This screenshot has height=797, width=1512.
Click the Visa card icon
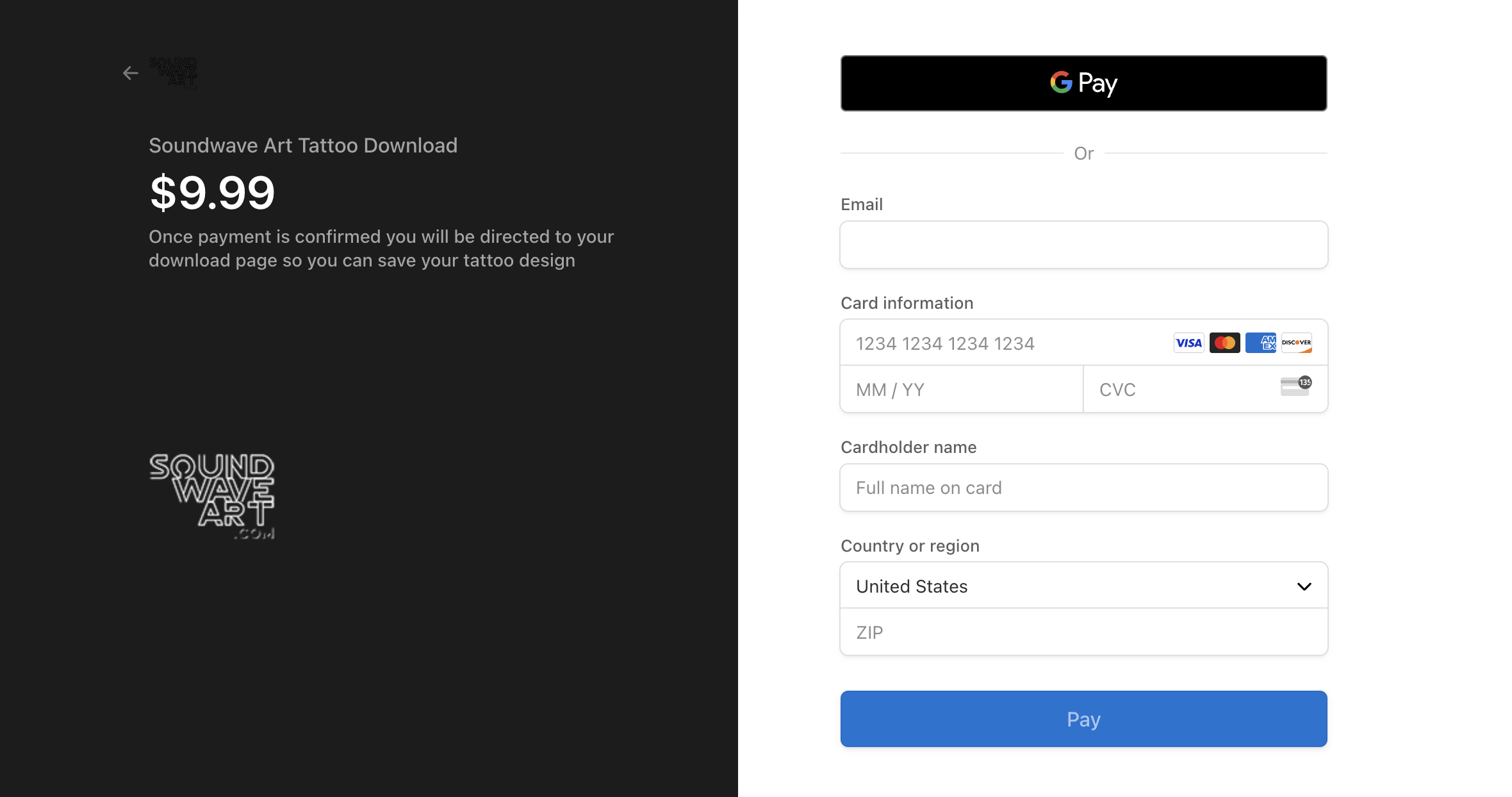[x=1188, y=343]
